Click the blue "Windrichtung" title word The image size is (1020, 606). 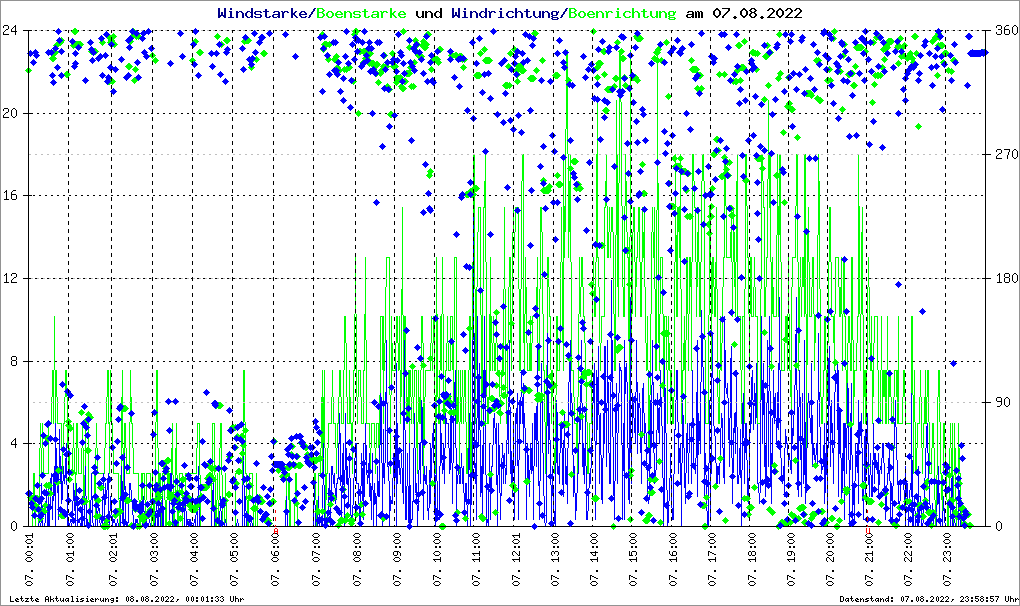(507, 13)
